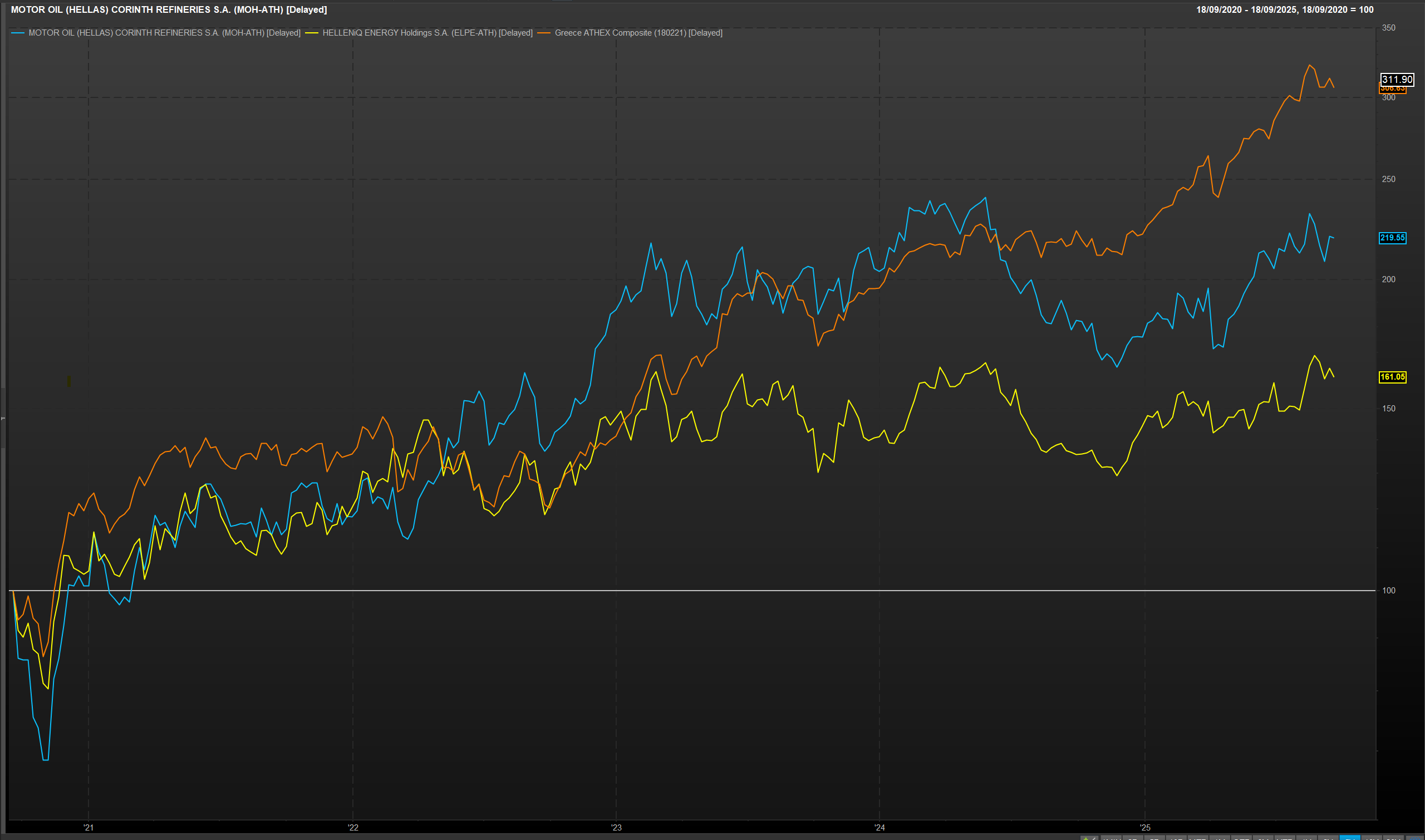Screen dimensions: 1425x840
Task: Click the left edge panel expand handle
Action: tap(3, 418)
